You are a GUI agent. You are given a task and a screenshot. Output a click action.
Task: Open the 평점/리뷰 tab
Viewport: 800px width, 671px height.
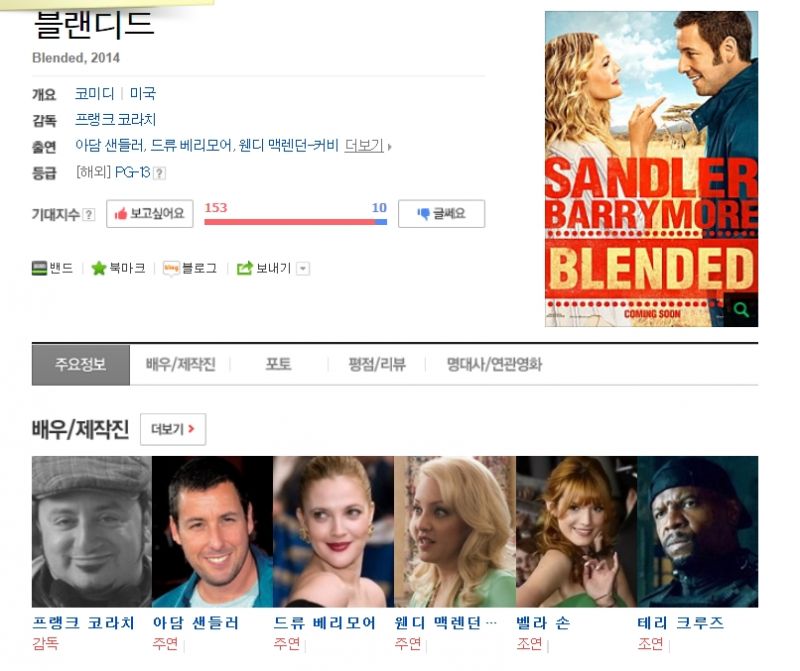point(377,365)
